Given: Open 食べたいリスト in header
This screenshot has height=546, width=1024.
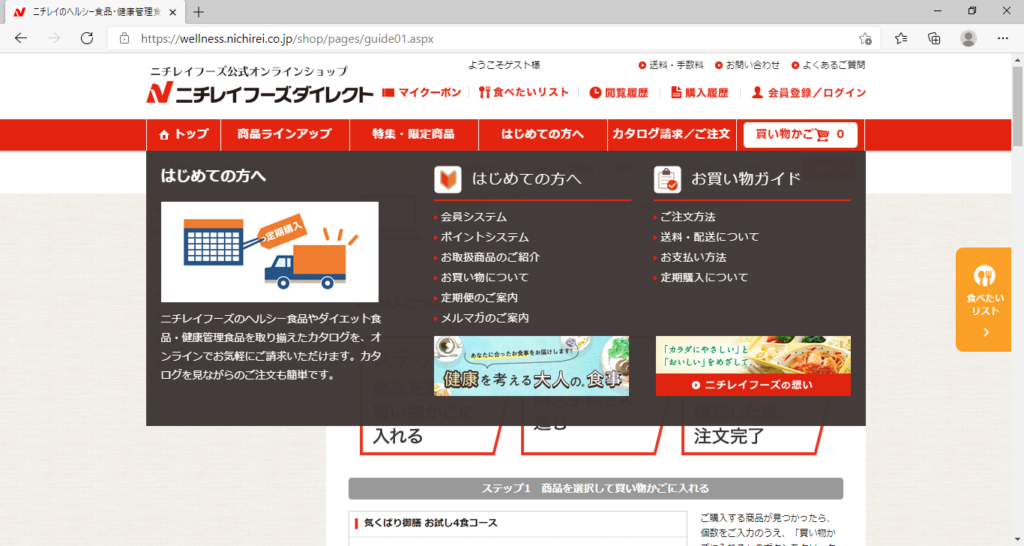Looking at the screenshot, I should pos(524,93).
